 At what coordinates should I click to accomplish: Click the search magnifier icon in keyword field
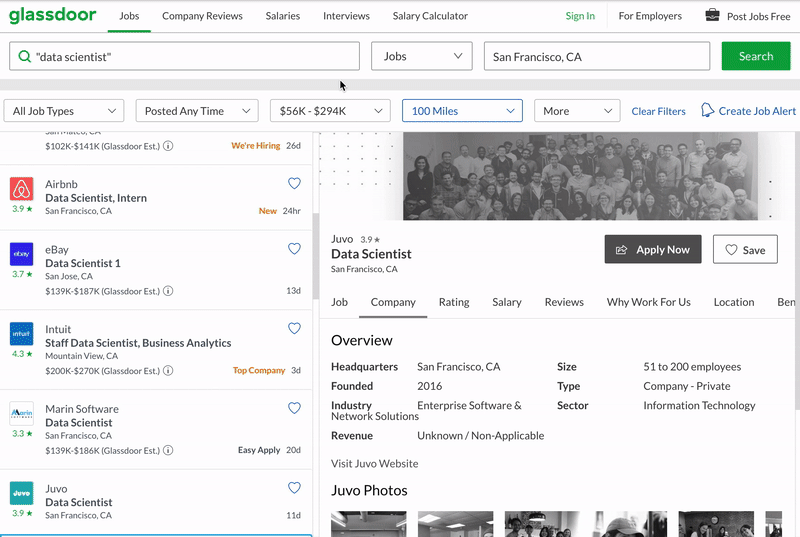24,56
